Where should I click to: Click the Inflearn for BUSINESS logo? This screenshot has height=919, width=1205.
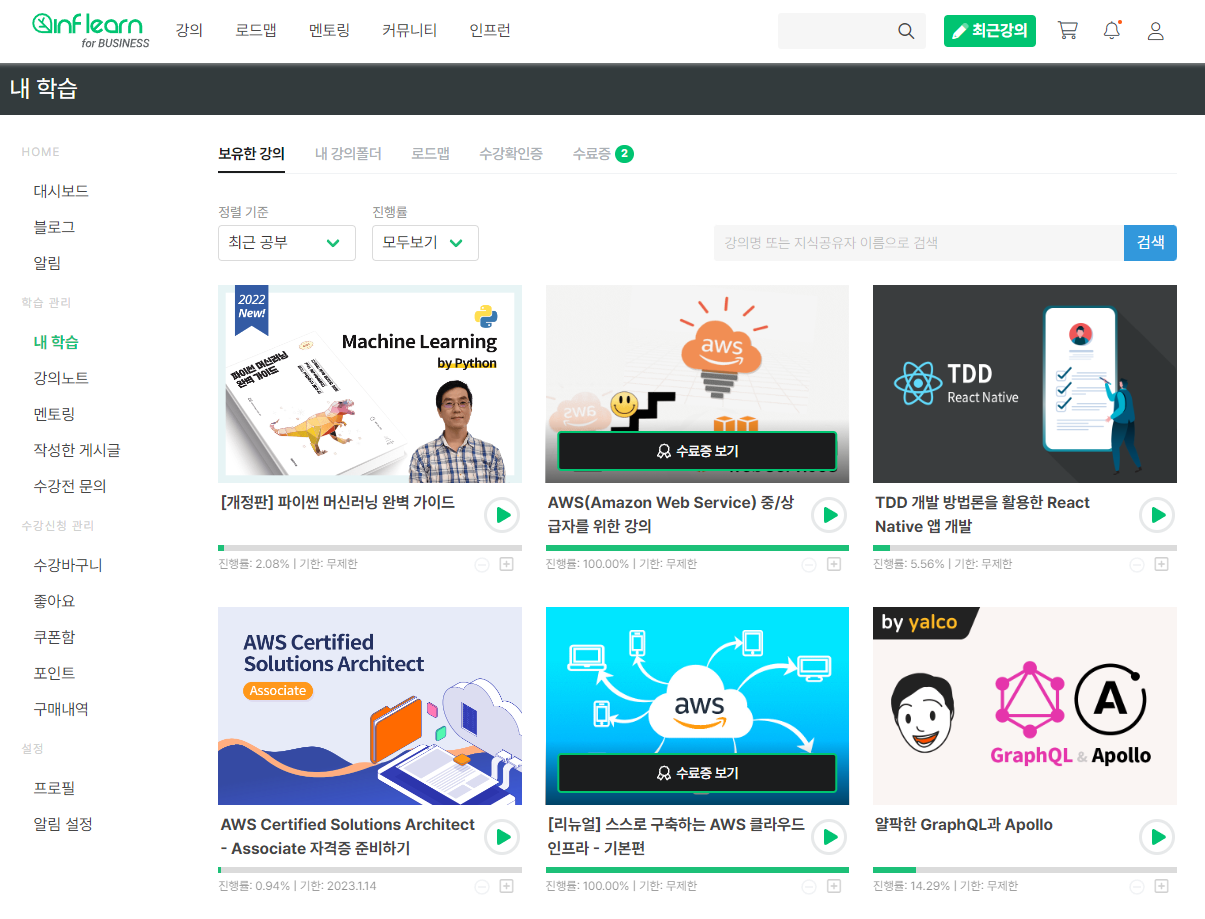91,31
